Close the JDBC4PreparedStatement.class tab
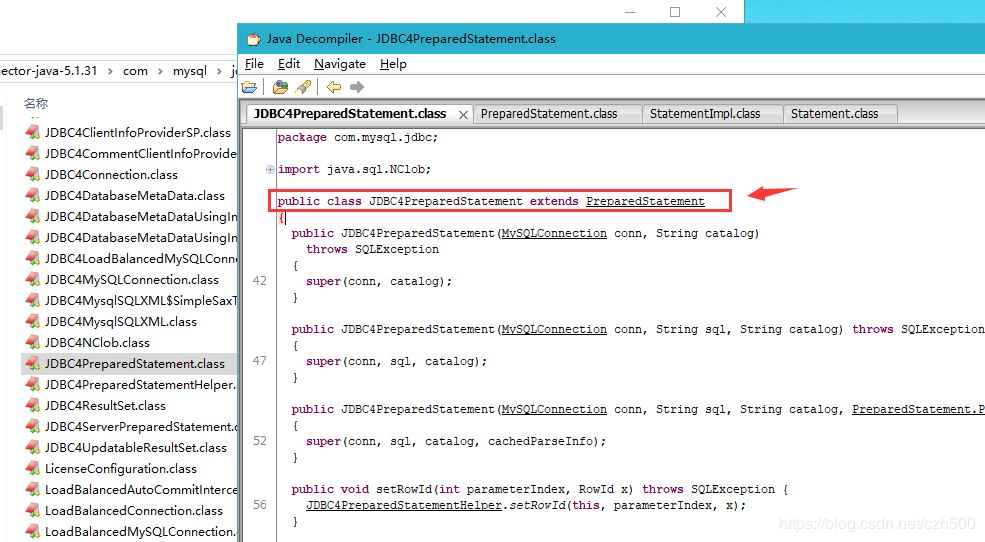Viewport: 985px width, 542px height. [x=463, y=114]
